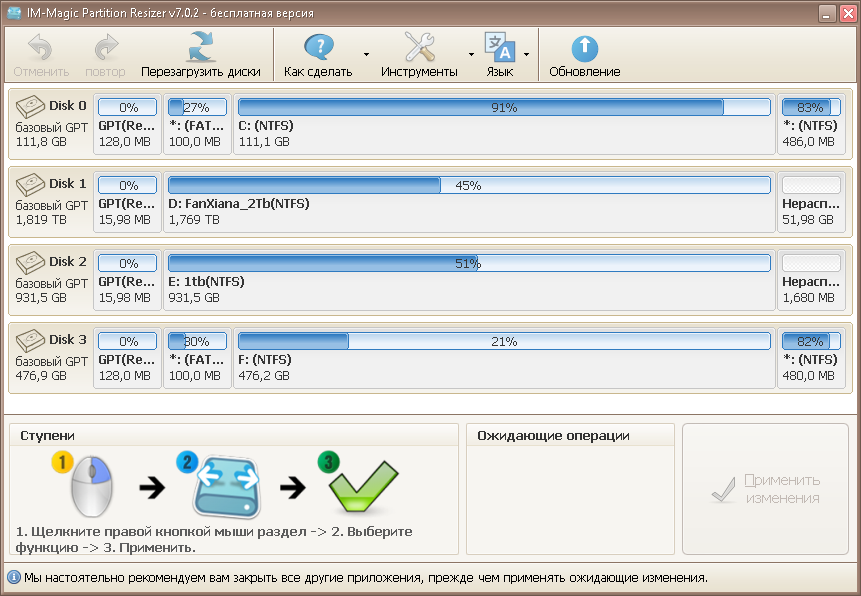Click the step 2 resize drive icon
Screen dimensions: 861x596
tap(220, 485)
